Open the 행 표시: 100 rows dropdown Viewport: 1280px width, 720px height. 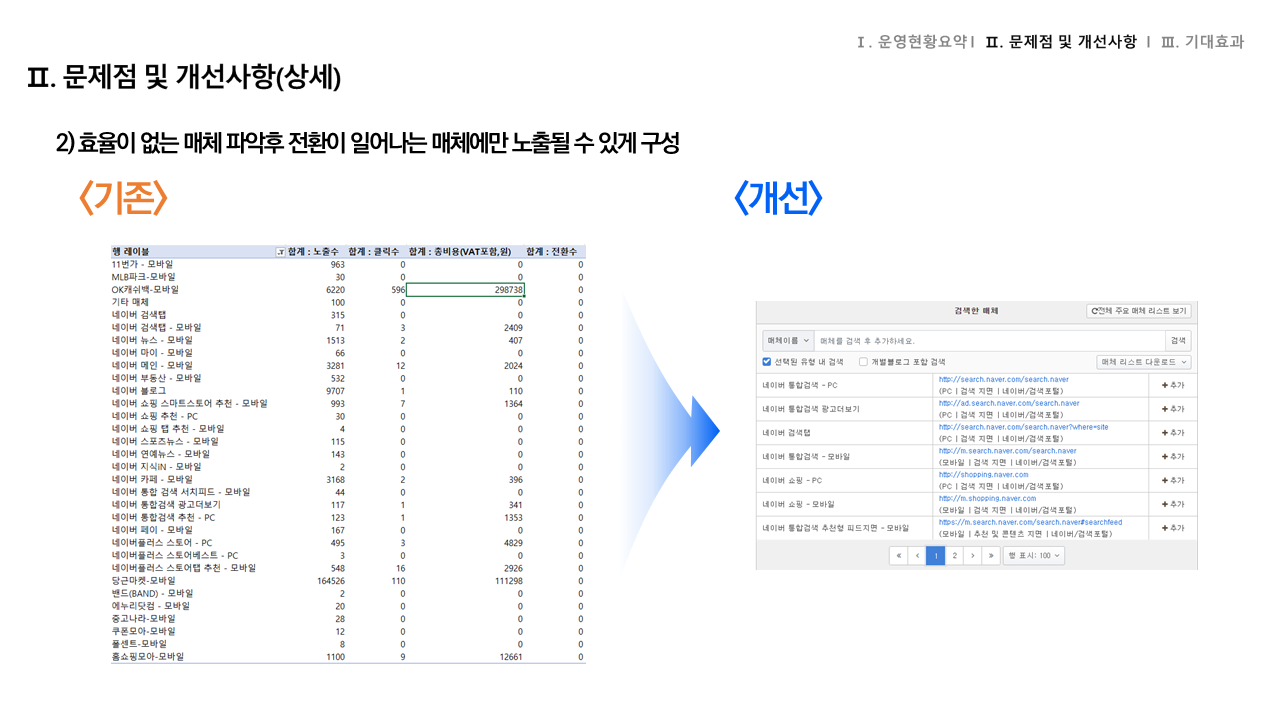pyautogui.click(x=1034, y=555)
